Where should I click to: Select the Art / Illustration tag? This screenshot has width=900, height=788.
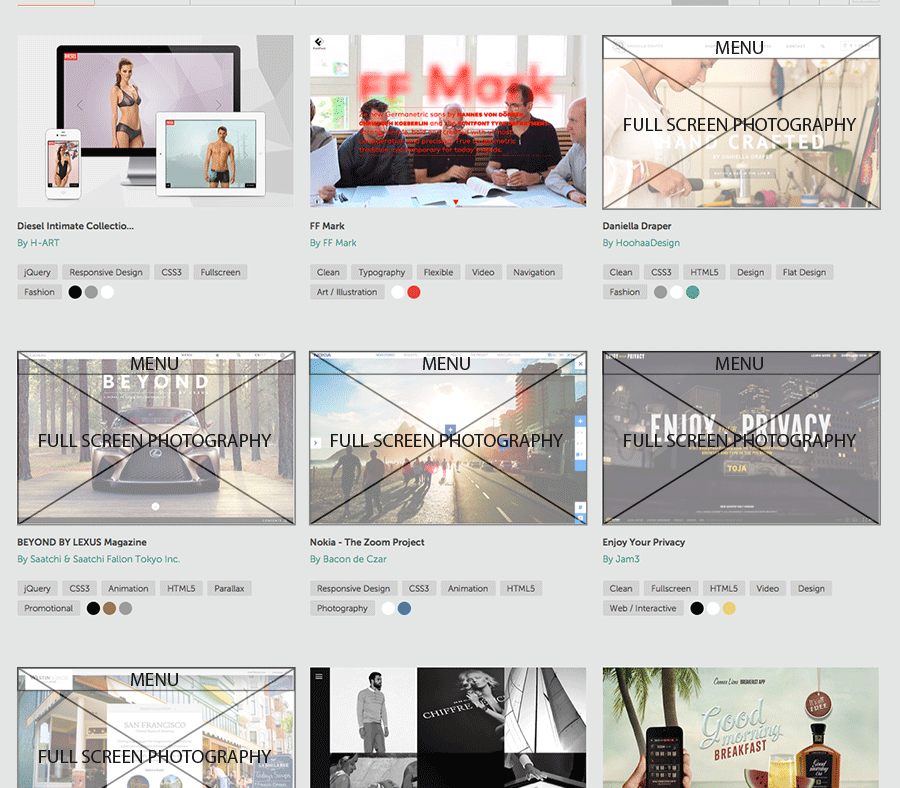tap(347, 292)
